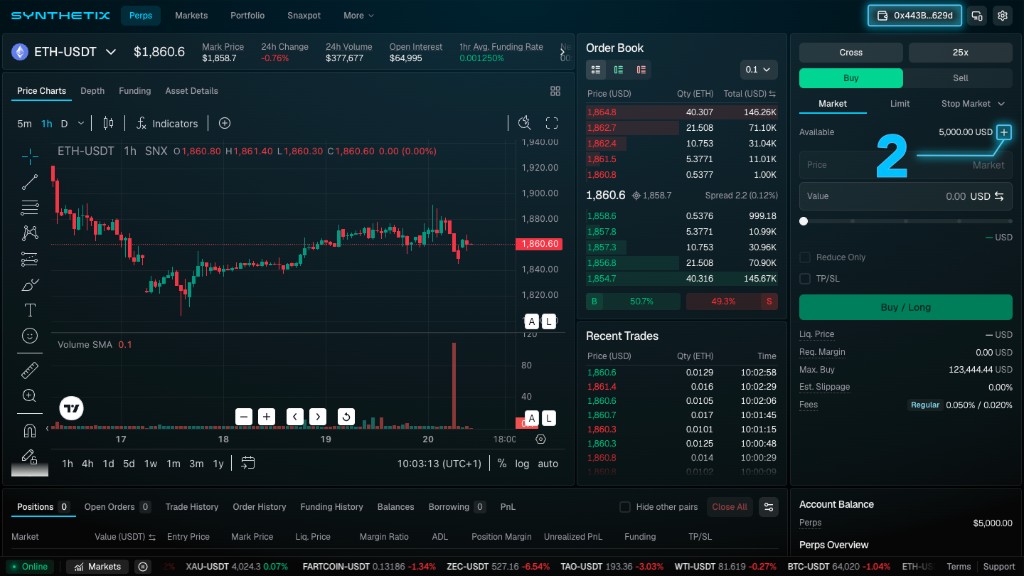
Task: Switch to the Funding tab
Action: [135, 91]
